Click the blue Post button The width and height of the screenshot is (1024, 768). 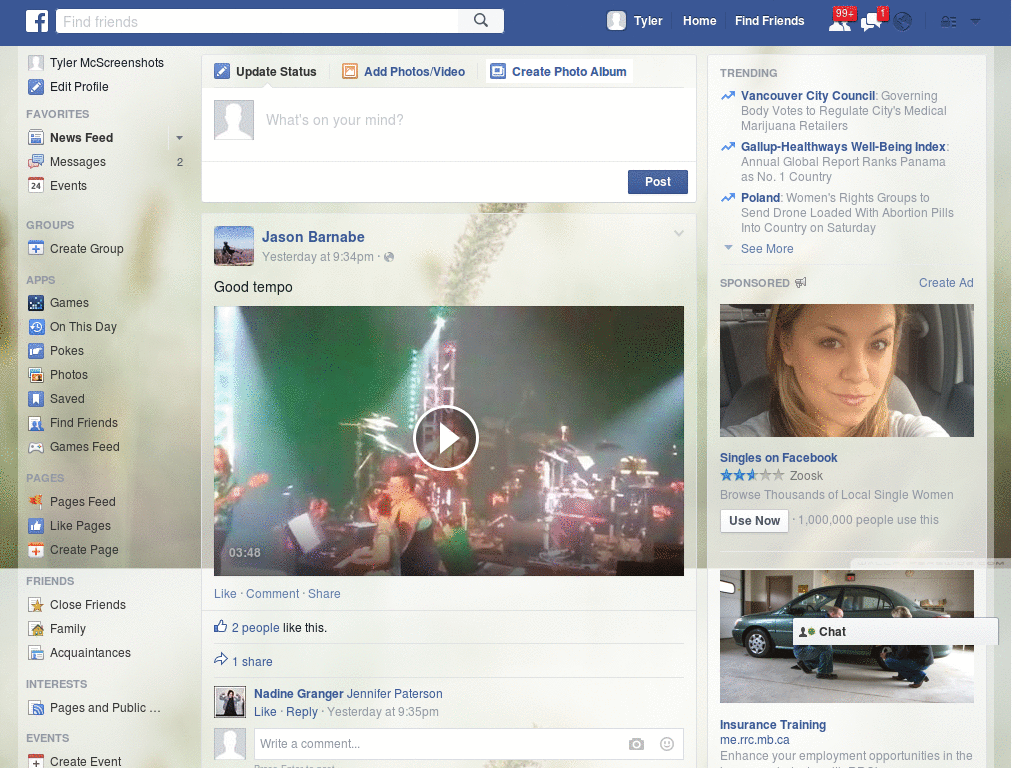coord(658,182)
